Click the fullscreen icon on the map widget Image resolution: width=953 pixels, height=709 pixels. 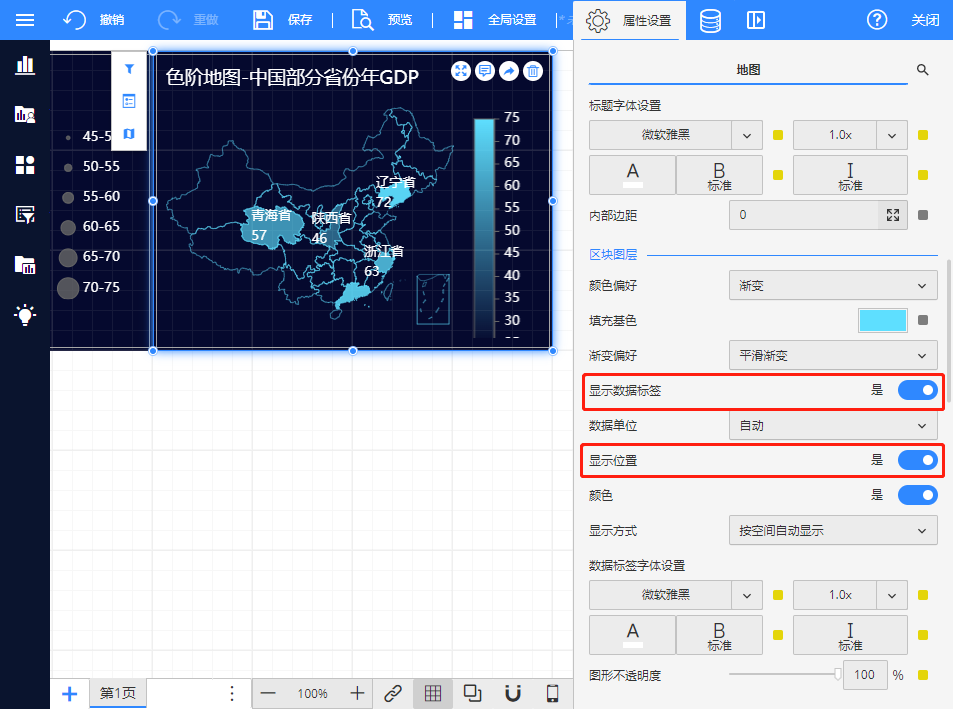pos(461,71)
